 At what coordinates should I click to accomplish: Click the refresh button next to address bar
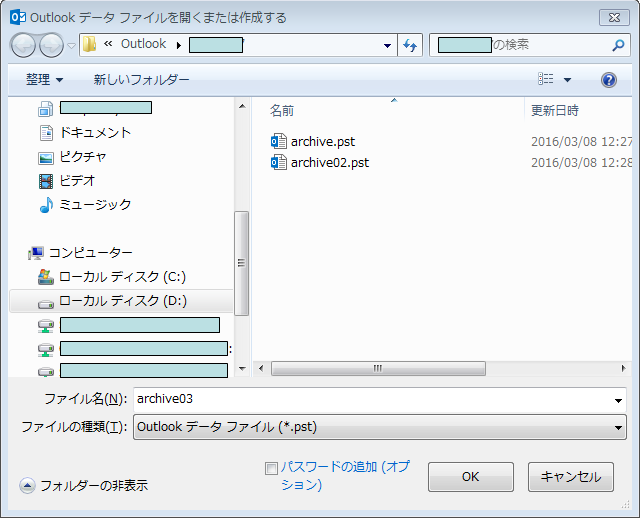point(410,45)
